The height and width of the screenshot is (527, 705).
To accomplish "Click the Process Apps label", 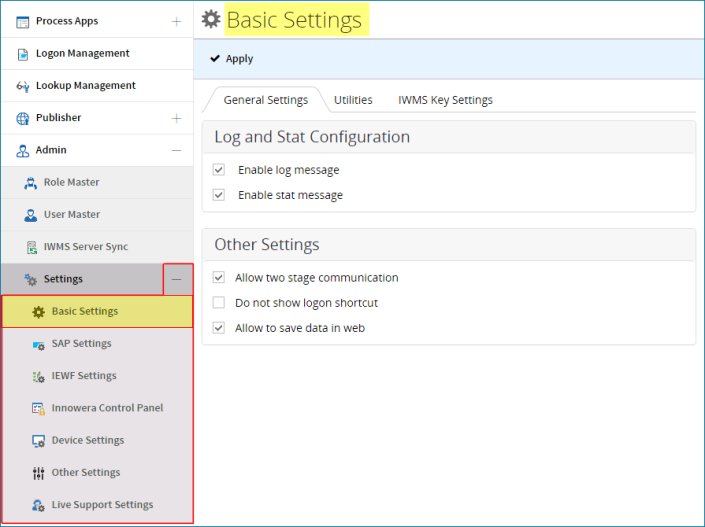I will 67,21.
